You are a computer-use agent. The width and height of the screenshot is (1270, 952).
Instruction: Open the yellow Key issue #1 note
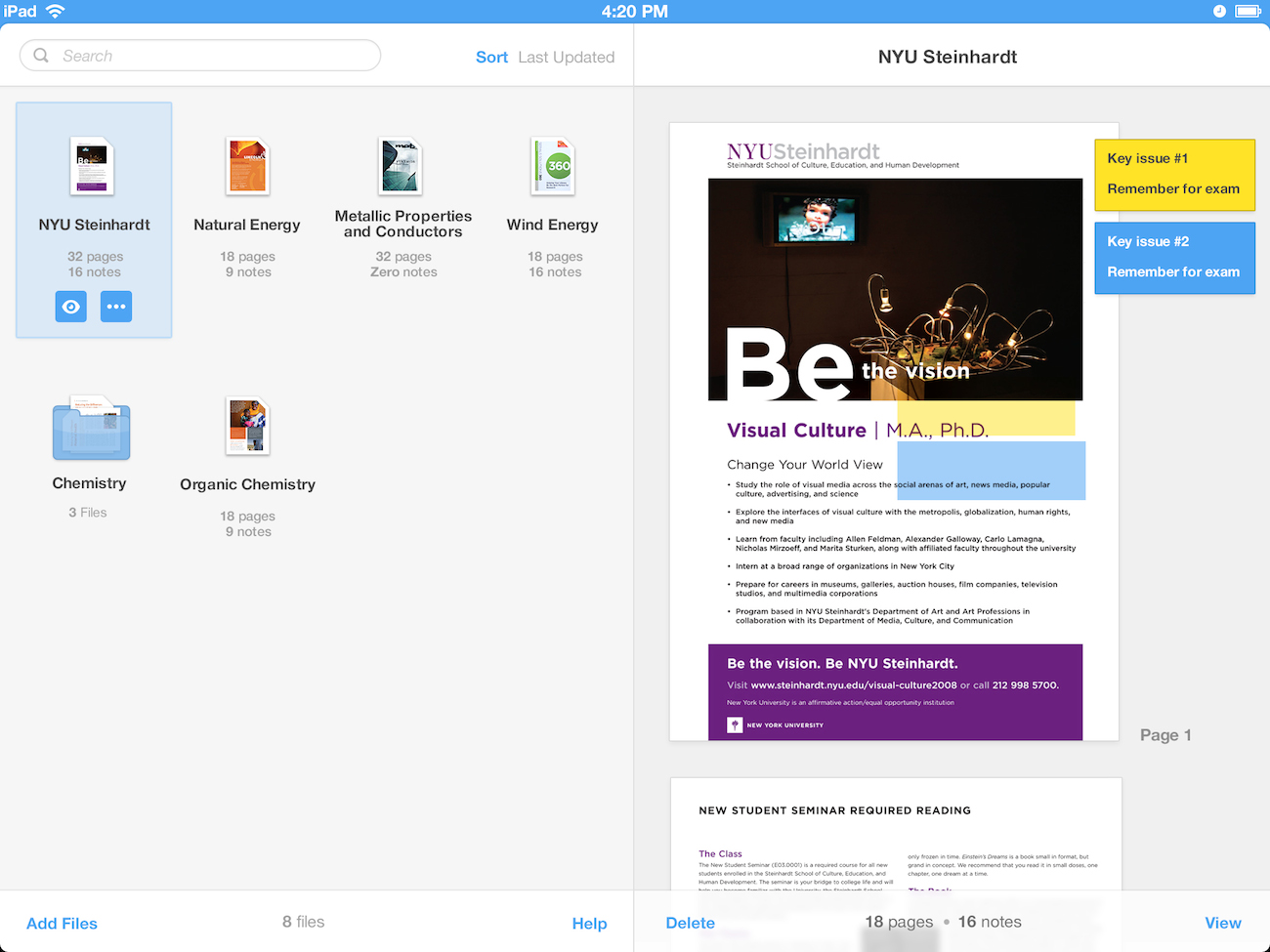pyautogui.click(x=1174, y=174)
